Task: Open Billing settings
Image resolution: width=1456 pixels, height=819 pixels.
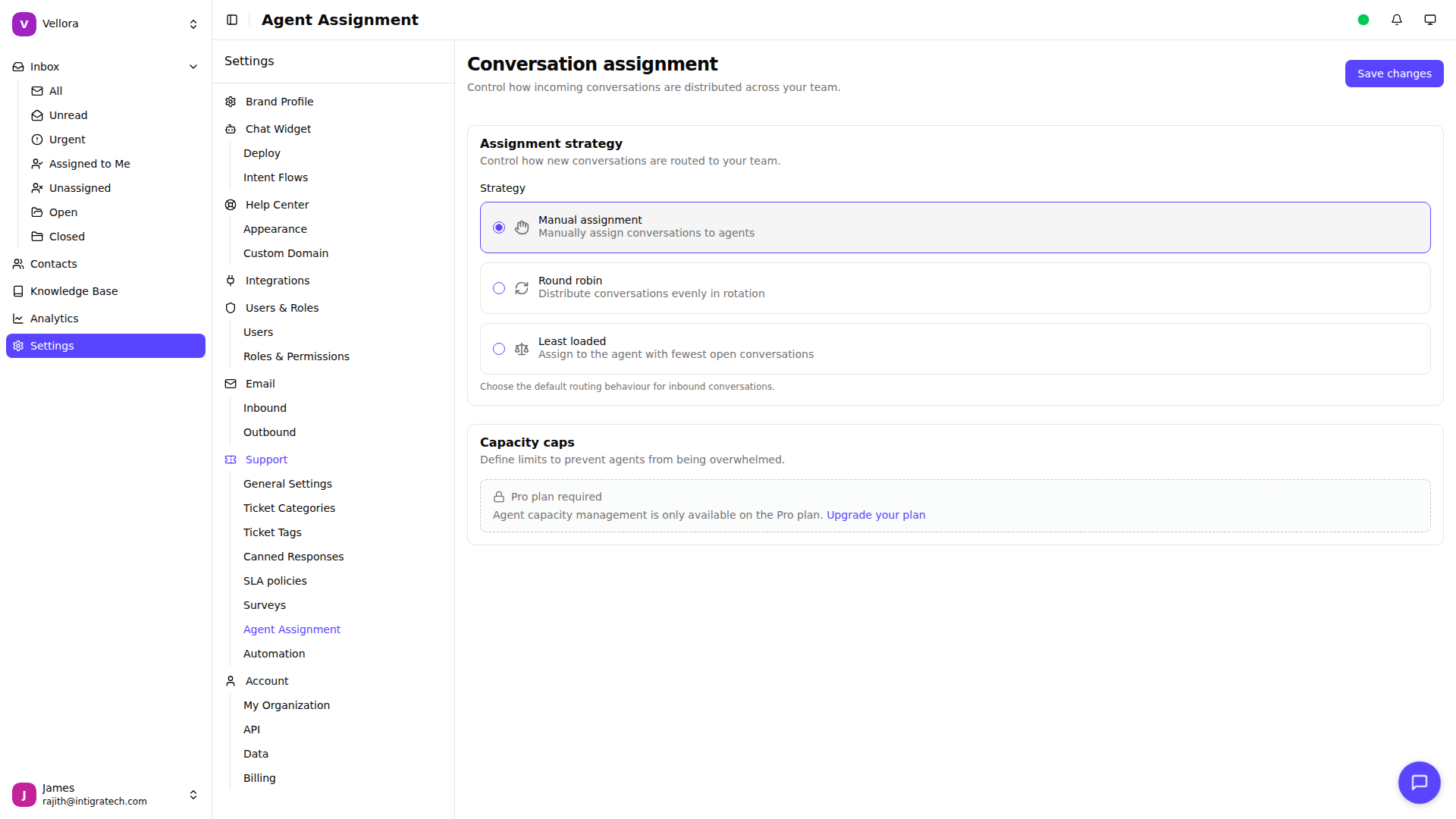Action: 259,778
